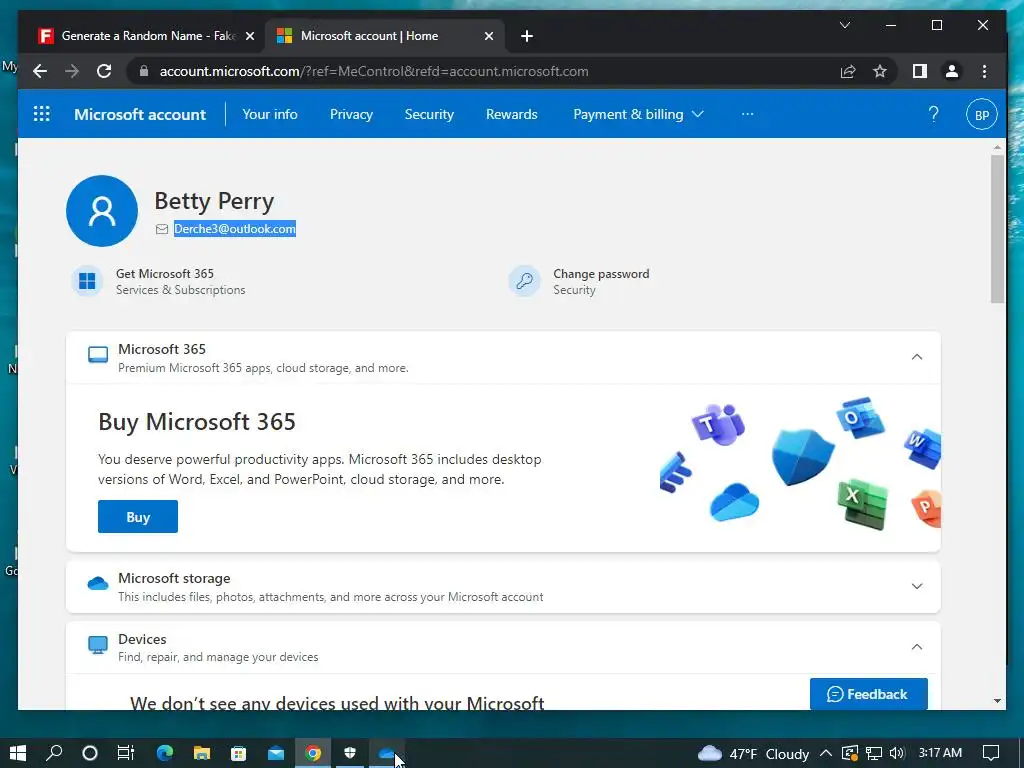Switch to Generate a Random Name tab
The image size is (1024, 768).
(147, 36)
